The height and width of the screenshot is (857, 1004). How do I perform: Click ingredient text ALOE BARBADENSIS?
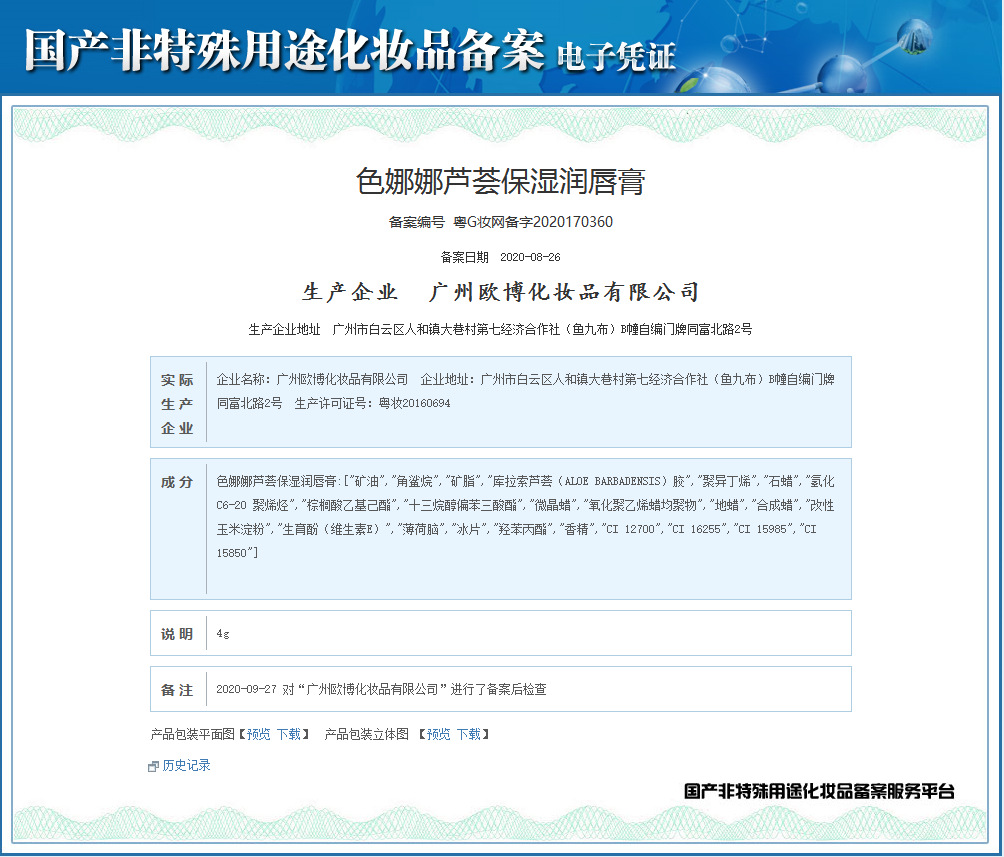tap(612, 481)
